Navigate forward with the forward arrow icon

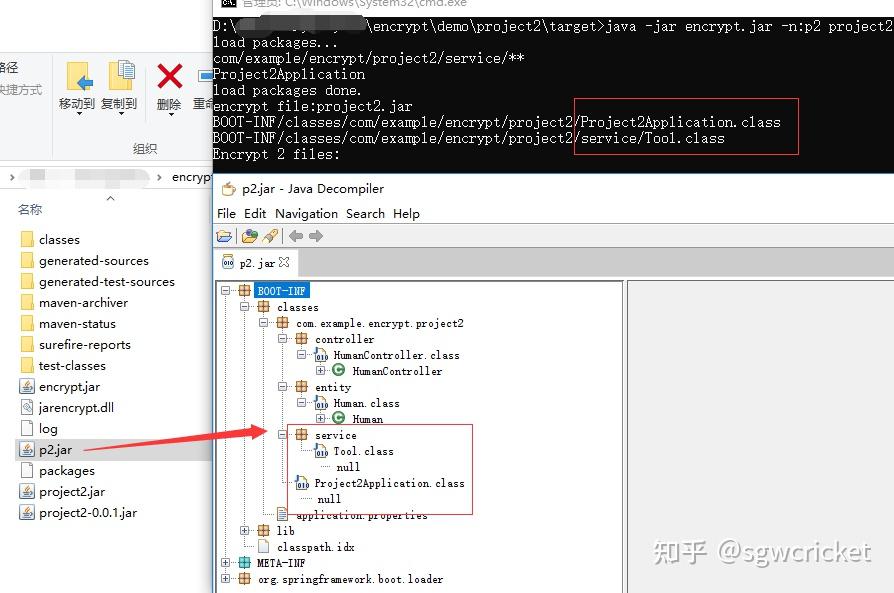[x=317, y=236]
